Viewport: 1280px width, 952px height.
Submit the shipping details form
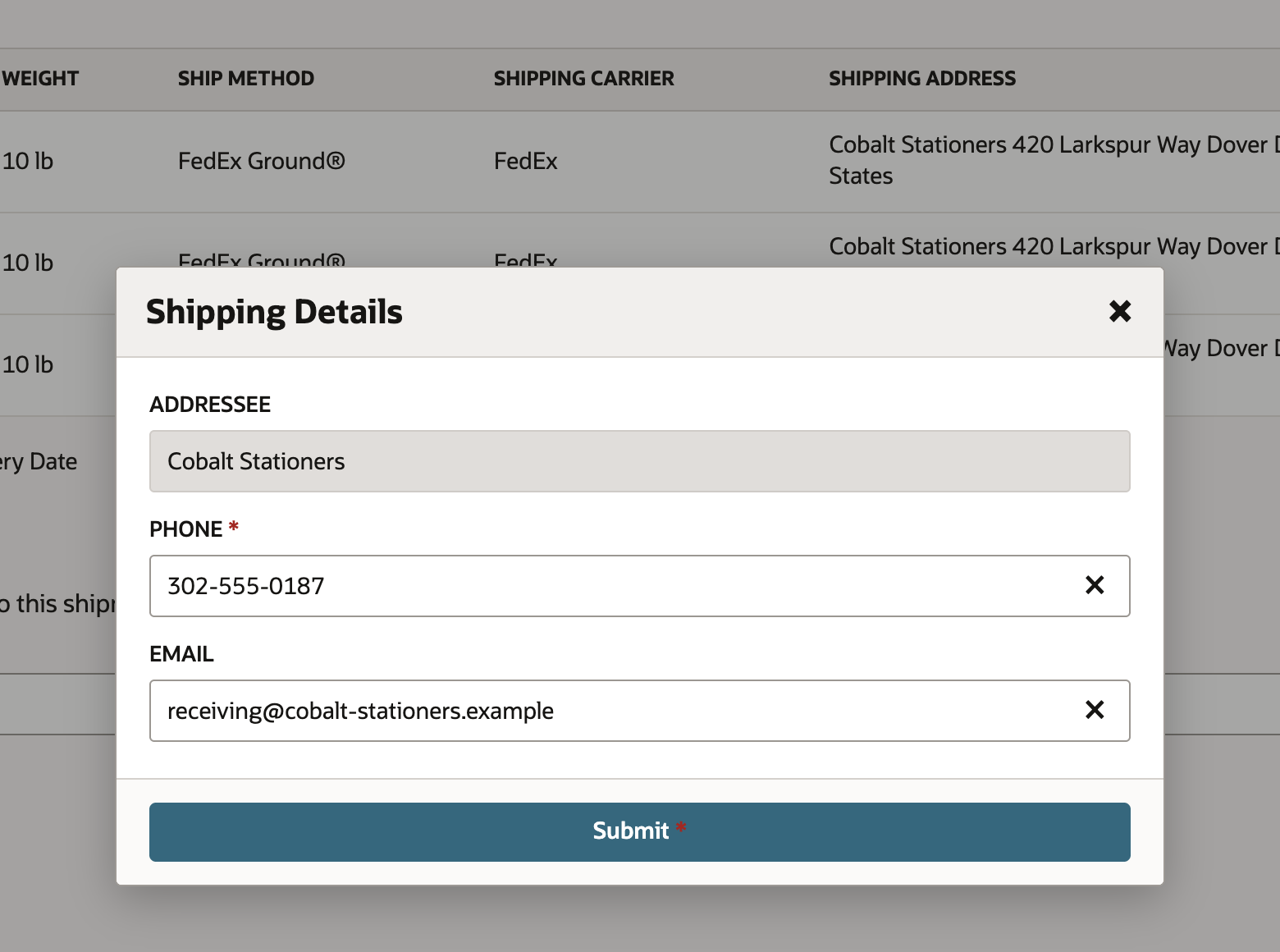coord(640,831)
